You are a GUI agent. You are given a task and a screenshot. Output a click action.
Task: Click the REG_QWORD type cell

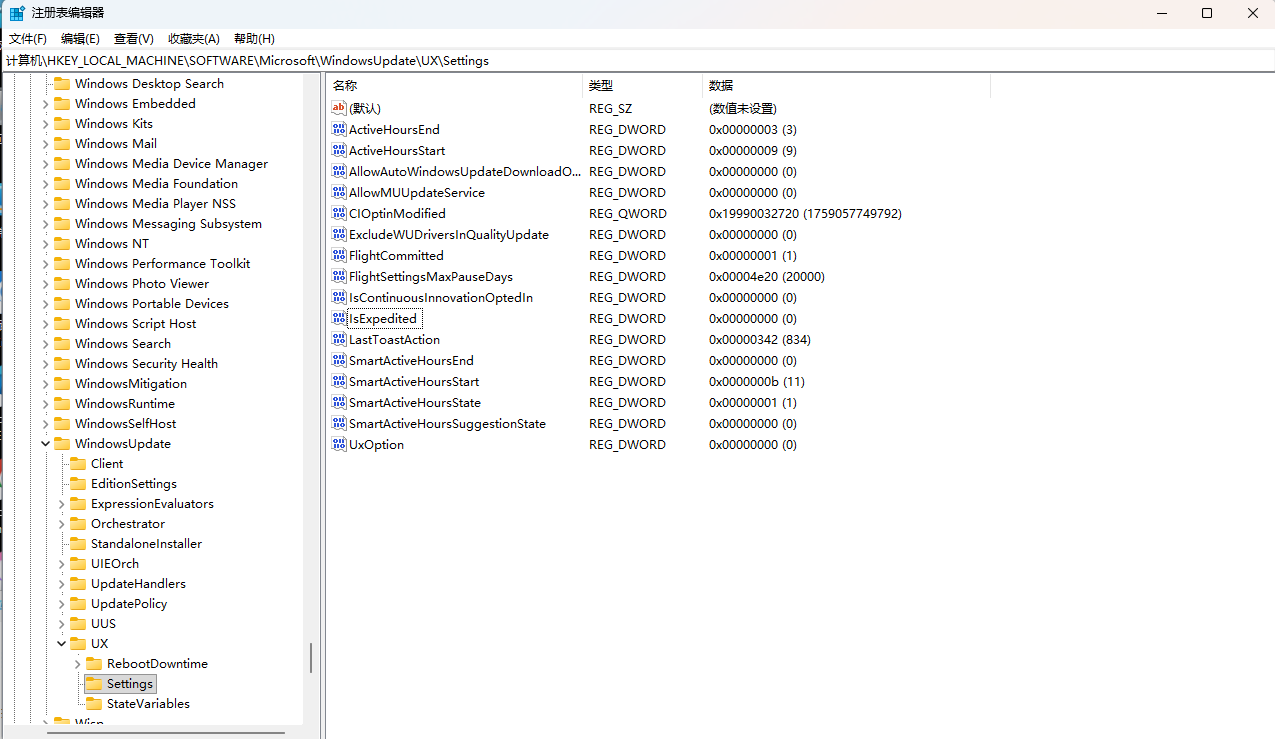click(x=627, y=213)
